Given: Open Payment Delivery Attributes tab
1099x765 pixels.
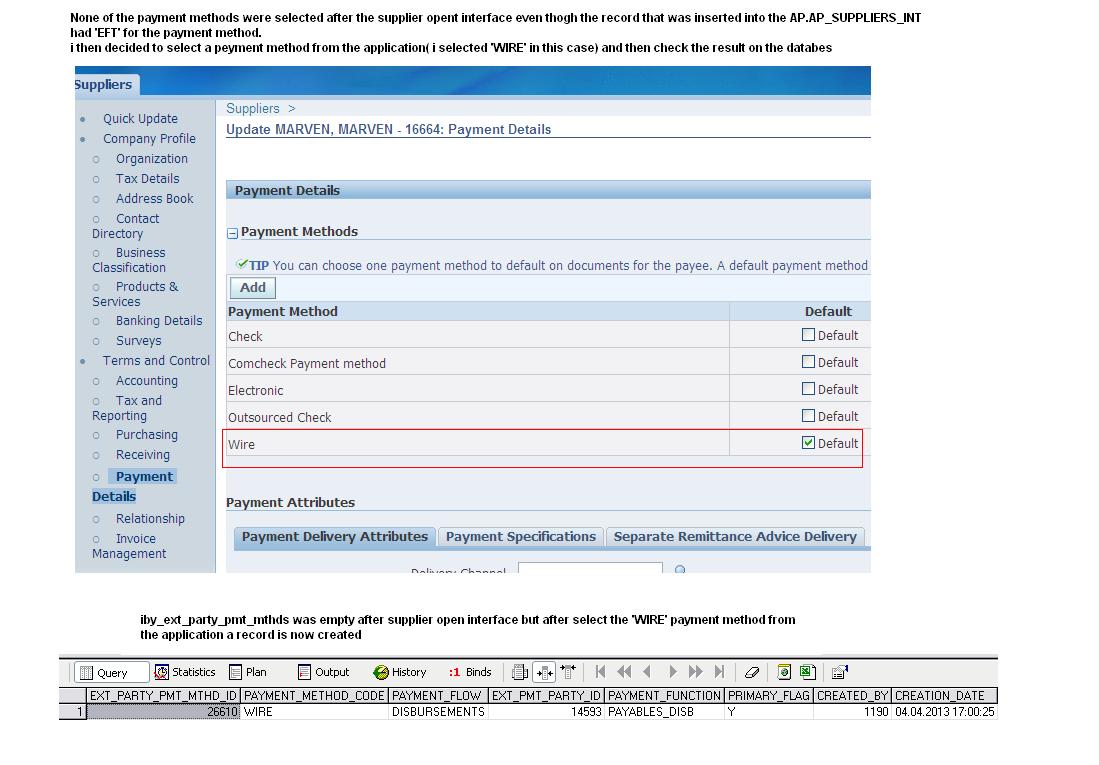Looking at the screenshot, I should (x=334, y=536).
